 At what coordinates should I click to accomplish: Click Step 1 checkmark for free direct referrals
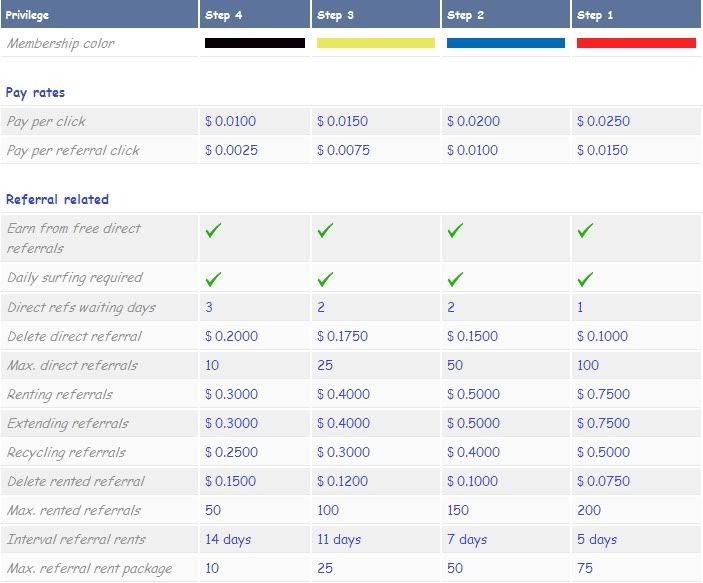585,230
